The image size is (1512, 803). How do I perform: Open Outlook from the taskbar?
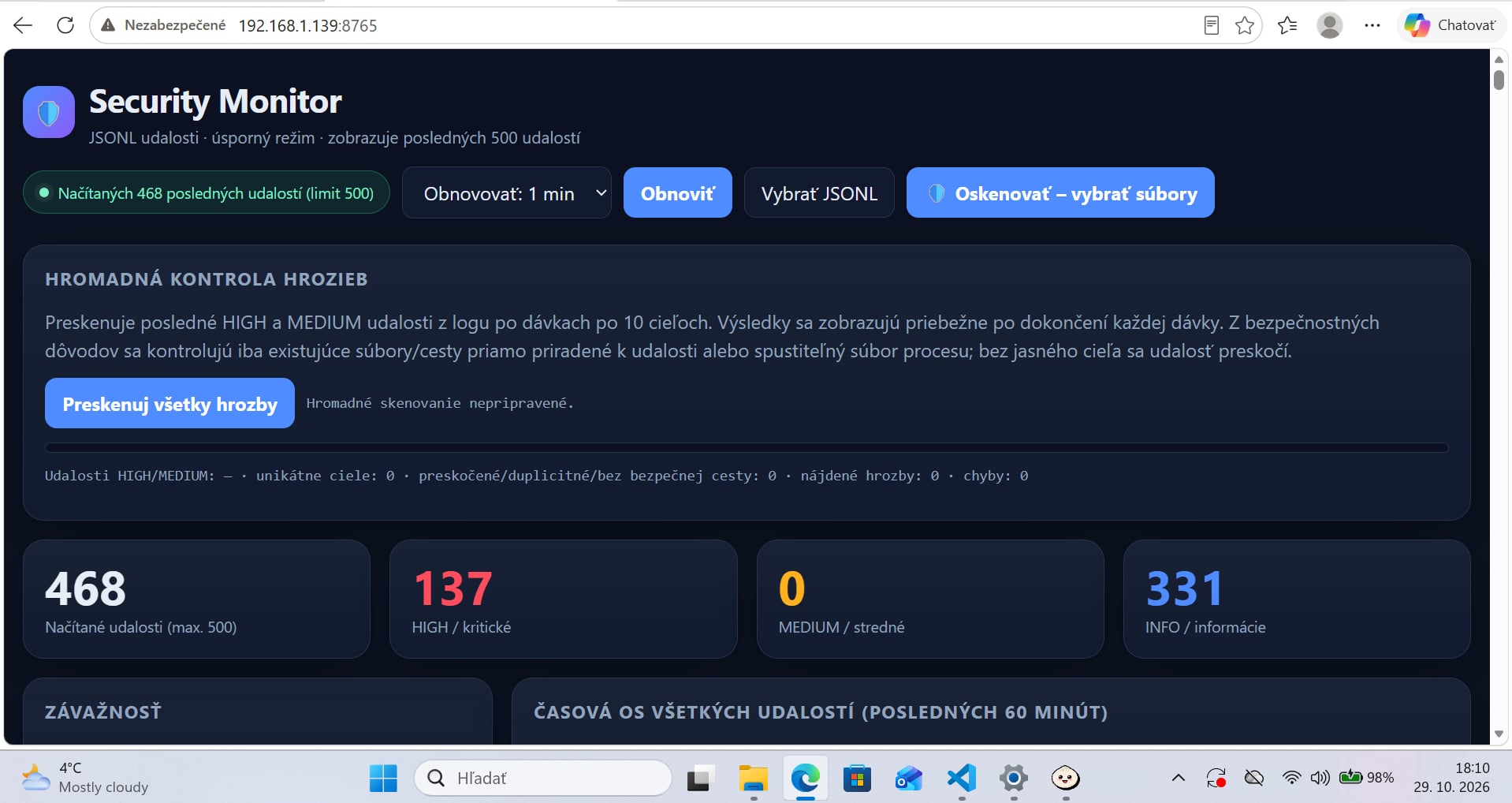click(909, 779)
